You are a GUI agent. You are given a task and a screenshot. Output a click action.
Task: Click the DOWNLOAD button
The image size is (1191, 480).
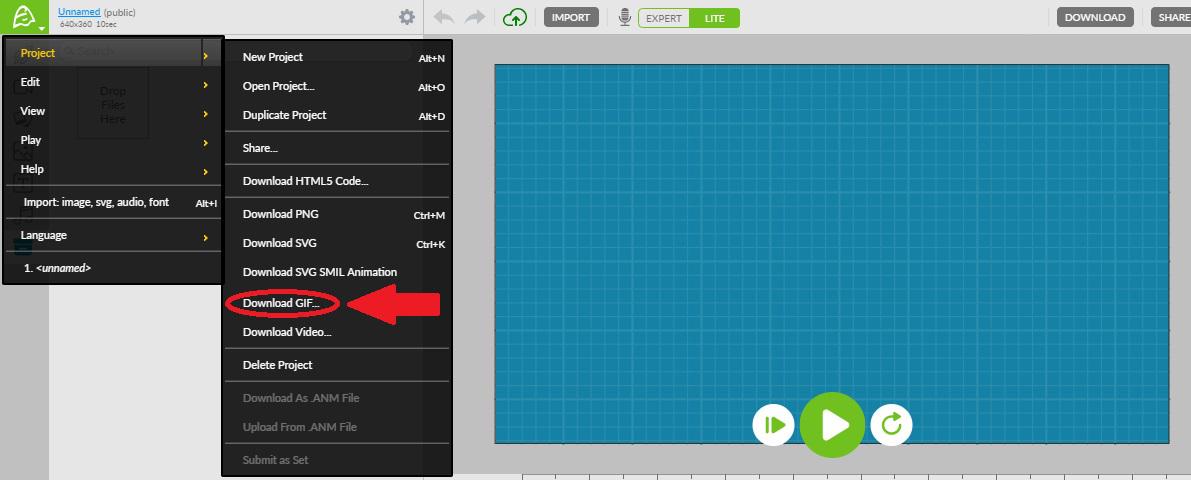[1095, 17]
